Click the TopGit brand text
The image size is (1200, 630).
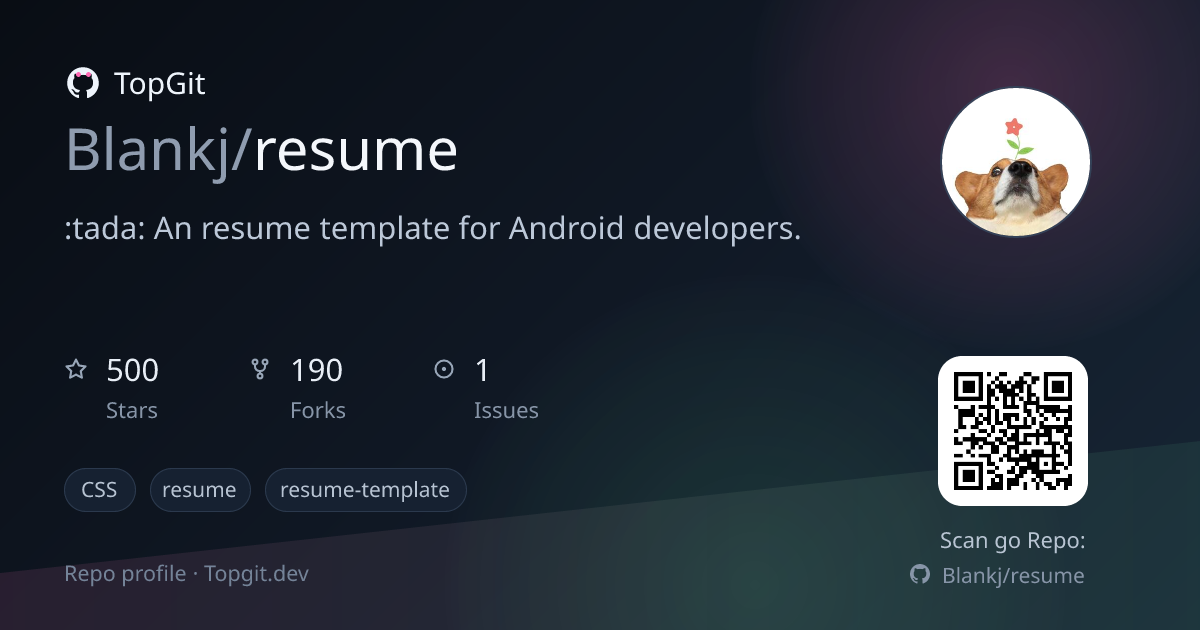(x=160, y=84)
